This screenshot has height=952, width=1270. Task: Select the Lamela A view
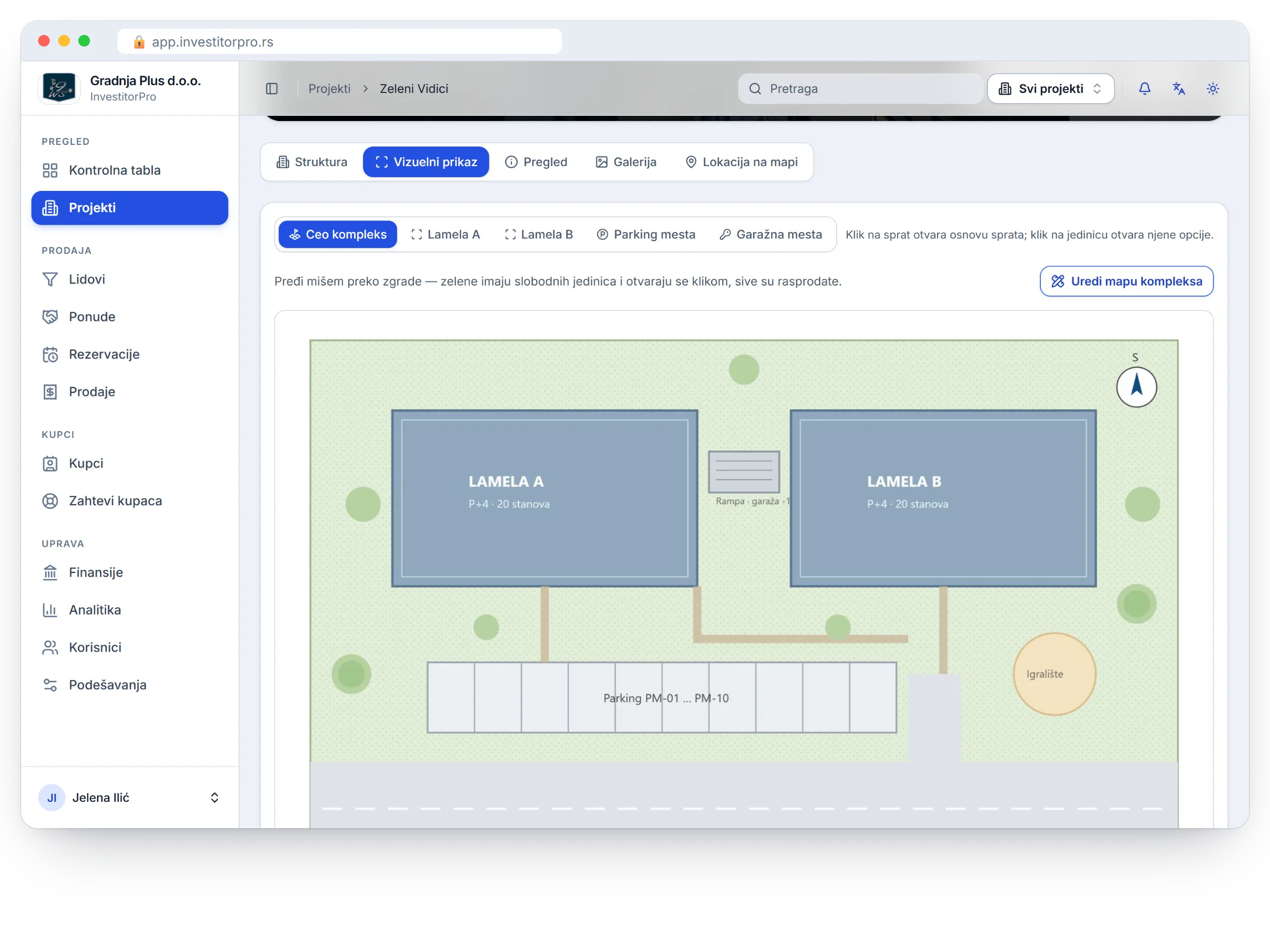[446, 234]
